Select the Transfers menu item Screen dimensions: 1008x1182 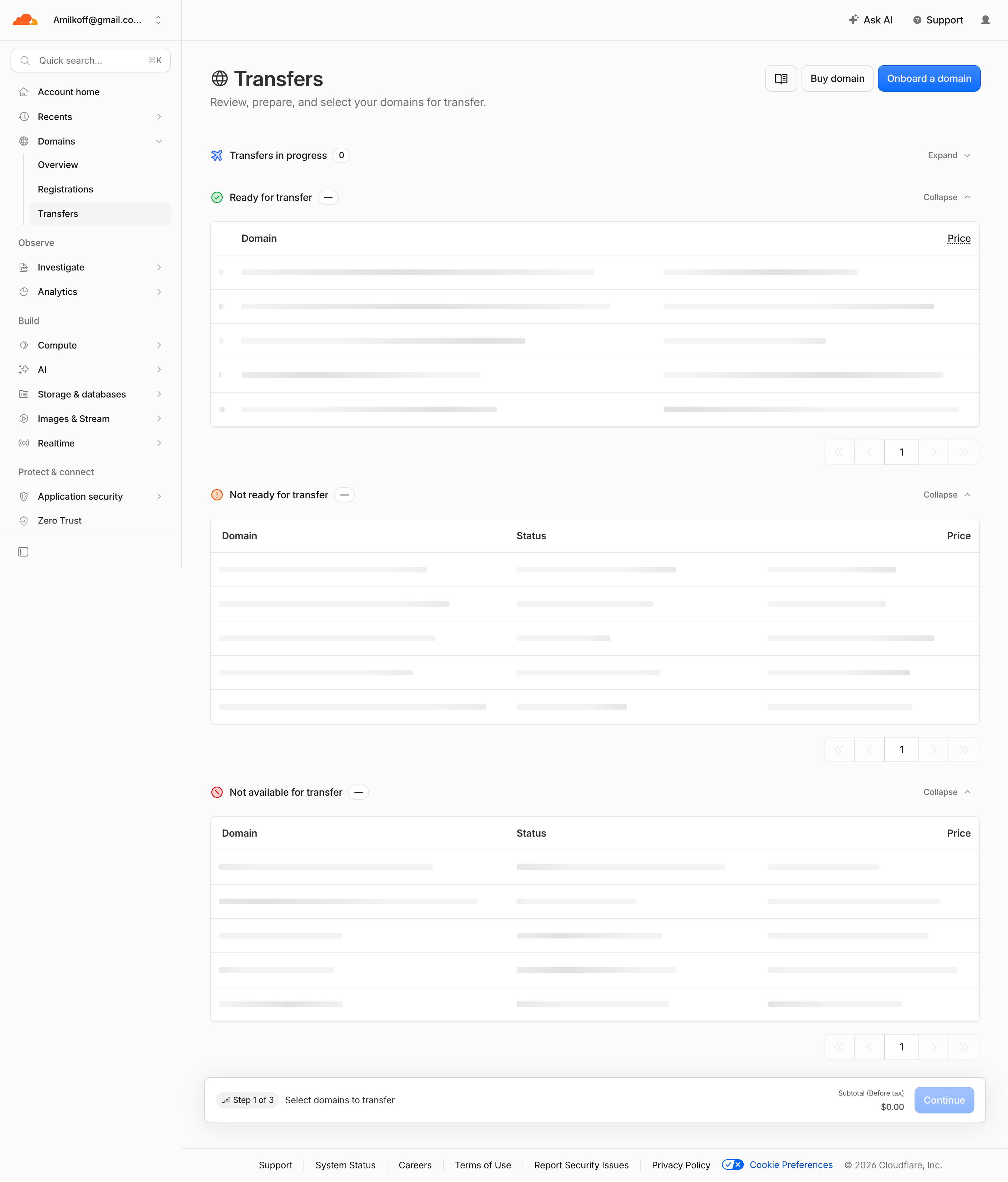pyautogui.click(x=100, y=214)
